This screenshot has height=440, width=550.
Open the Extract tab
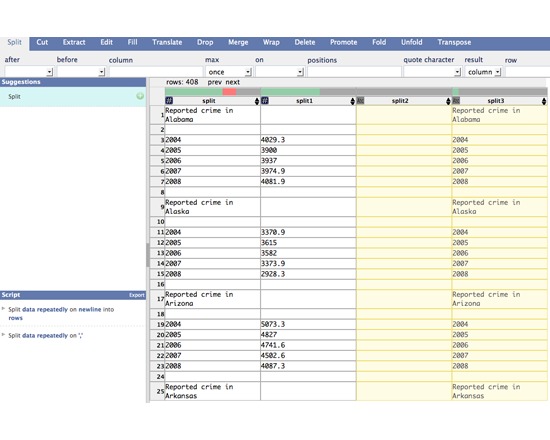point(74,42)
